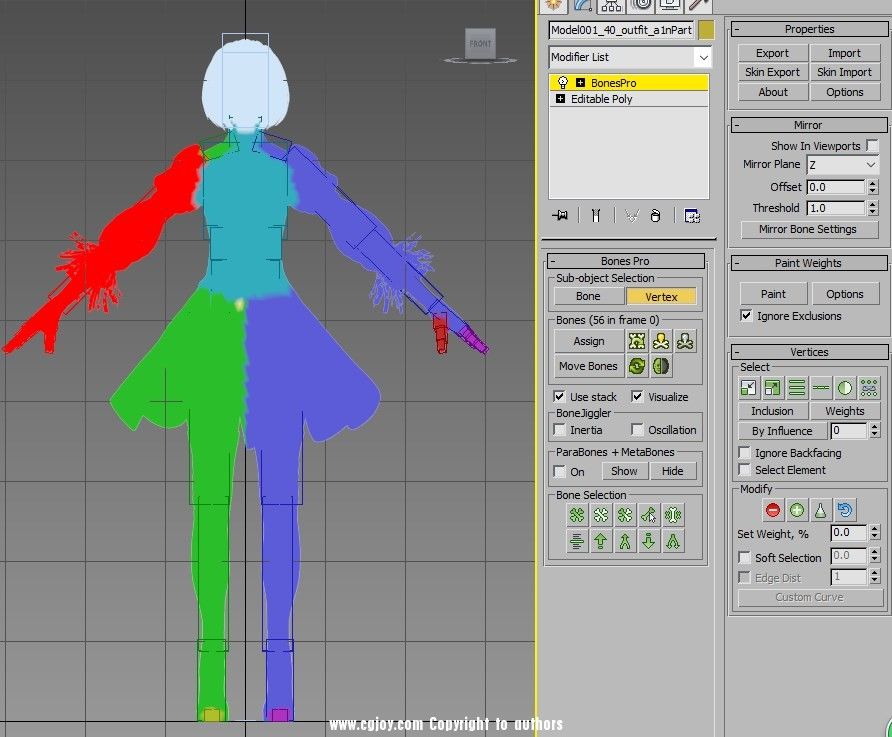Image resolution: width=892 pixels, height=737 pixels.
Task: Click the forked up arrow in Bone Selection
Action: point(625,541)
